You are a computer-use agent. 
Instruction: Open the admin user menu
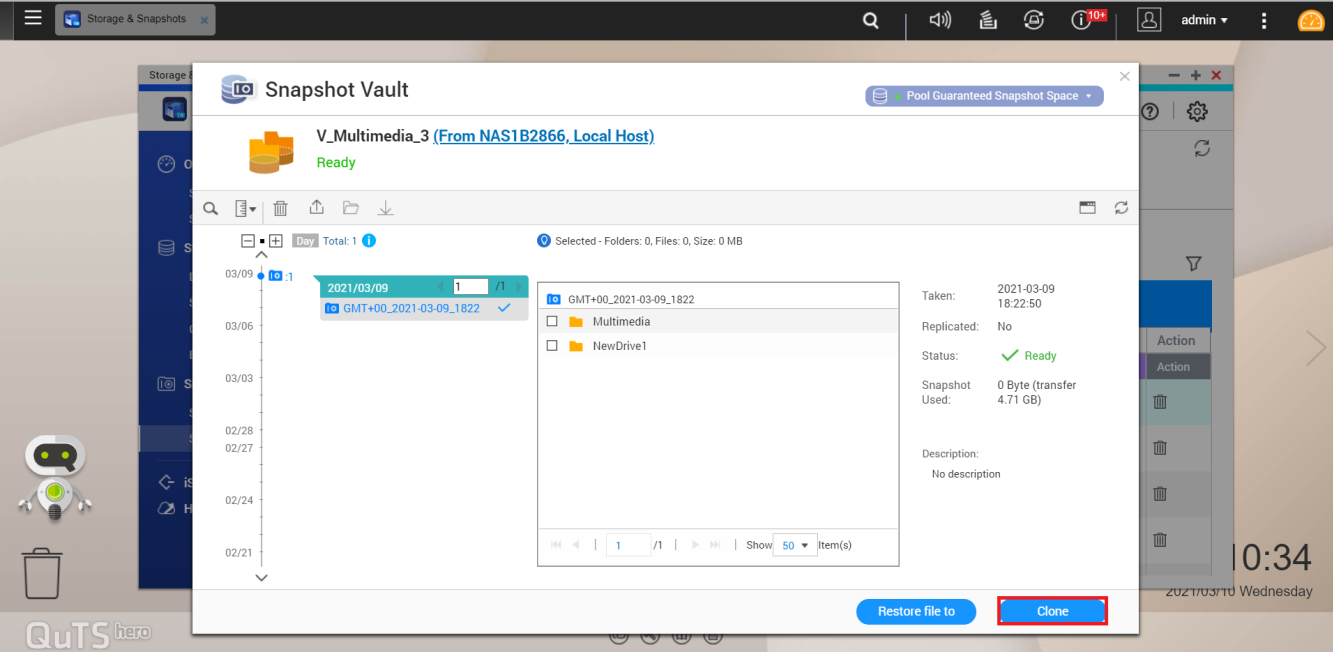coord(1204,20)
